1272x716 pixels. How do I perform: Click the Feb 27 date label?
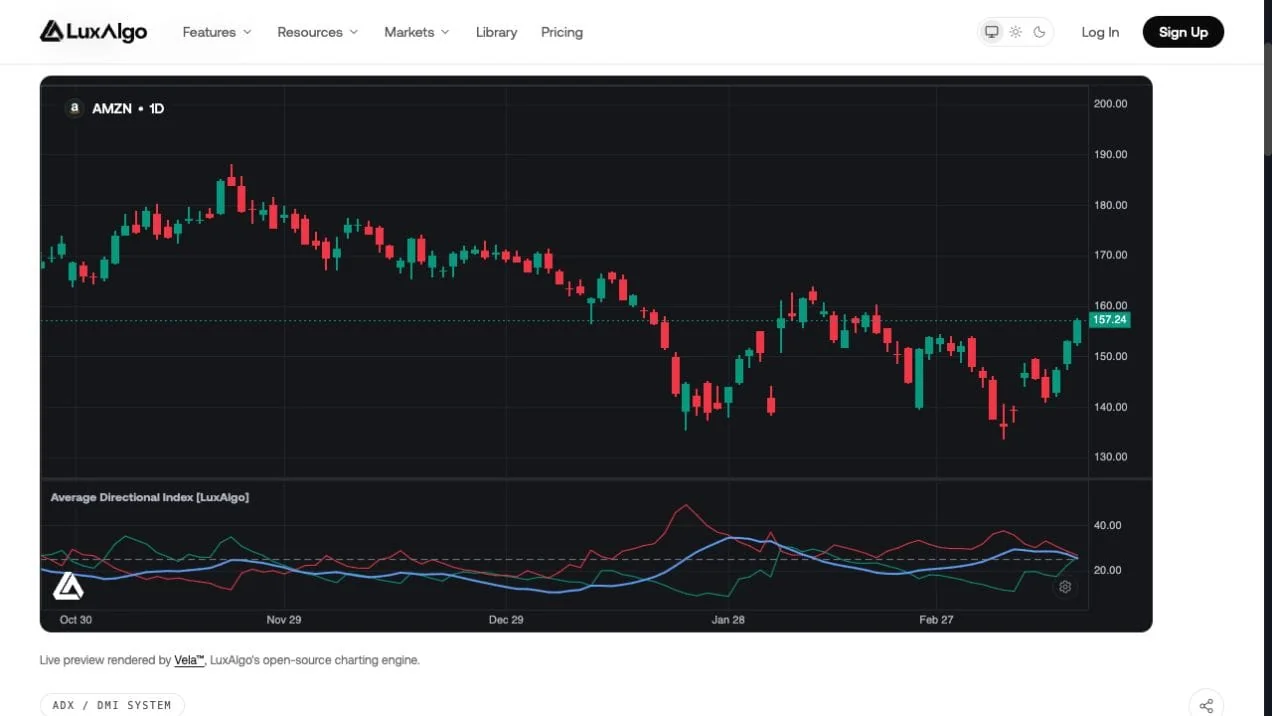click(936, 620)
